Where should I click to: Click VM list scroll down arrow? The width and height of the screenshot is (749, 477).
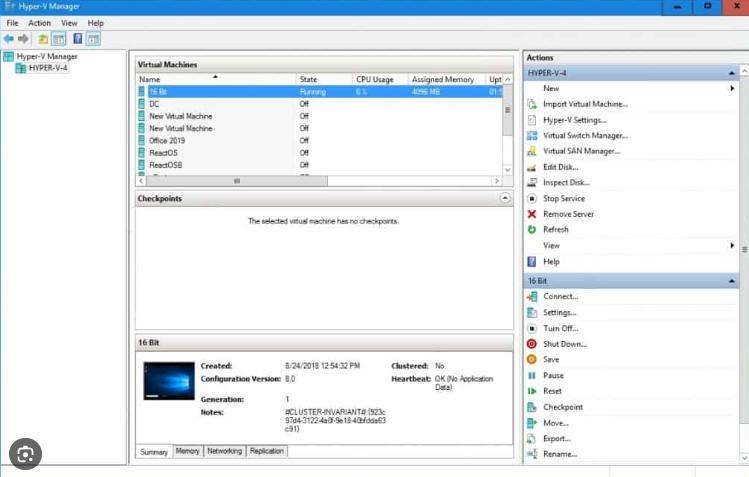[x=508, y=170]
